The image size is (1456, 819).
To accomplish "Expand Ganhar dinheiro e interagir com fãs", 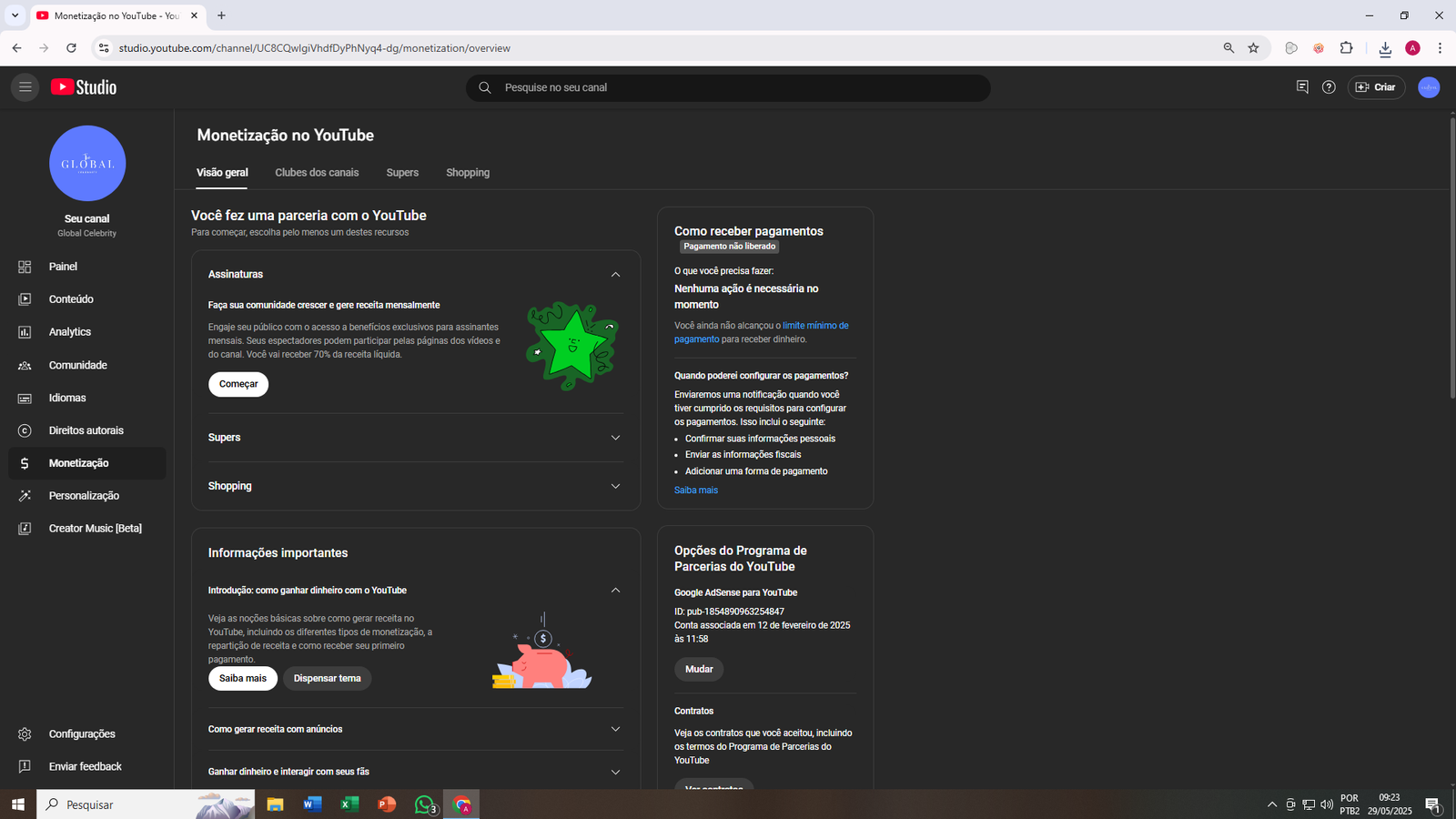I will click(x=615, y=772).
